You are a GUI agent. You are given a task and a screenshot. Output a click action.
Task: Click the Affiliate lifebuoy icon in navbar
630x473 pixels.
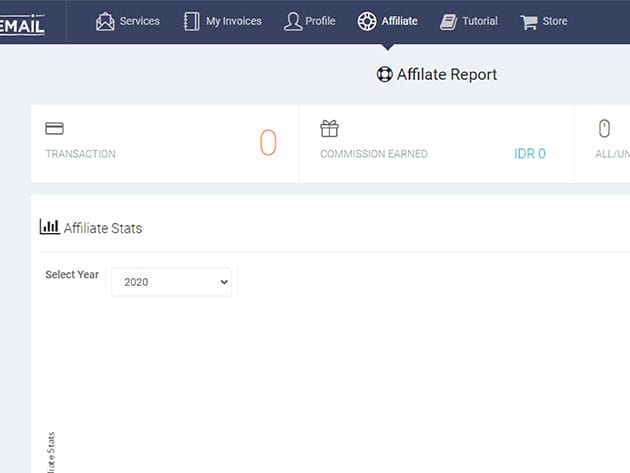(367, 21)
